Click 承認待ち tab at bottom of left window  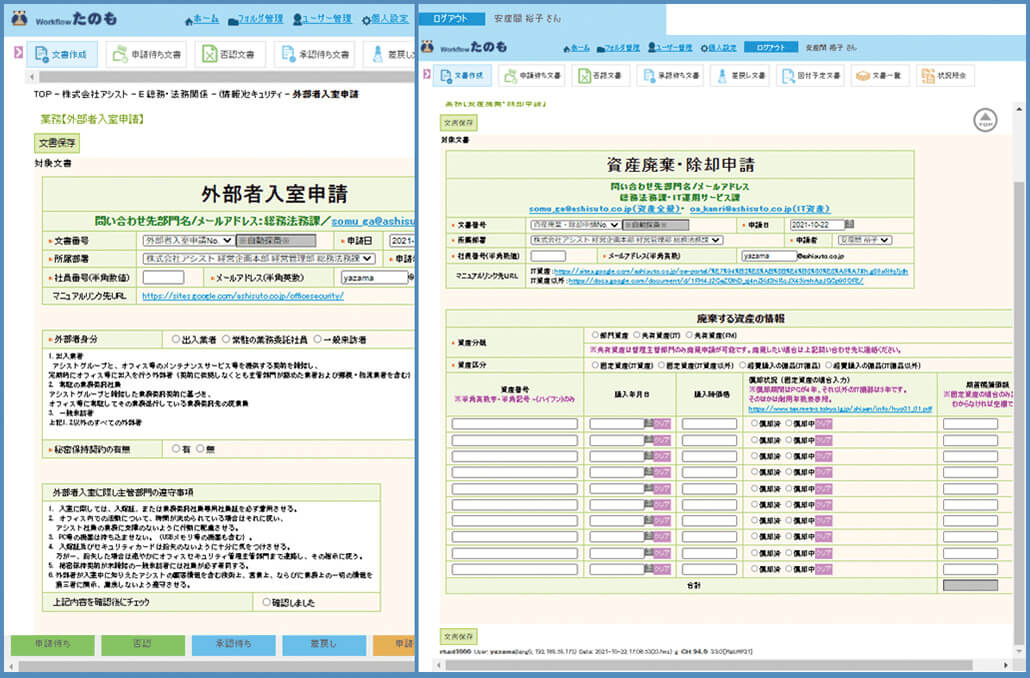pyautogui.click(x=233, y=644)
